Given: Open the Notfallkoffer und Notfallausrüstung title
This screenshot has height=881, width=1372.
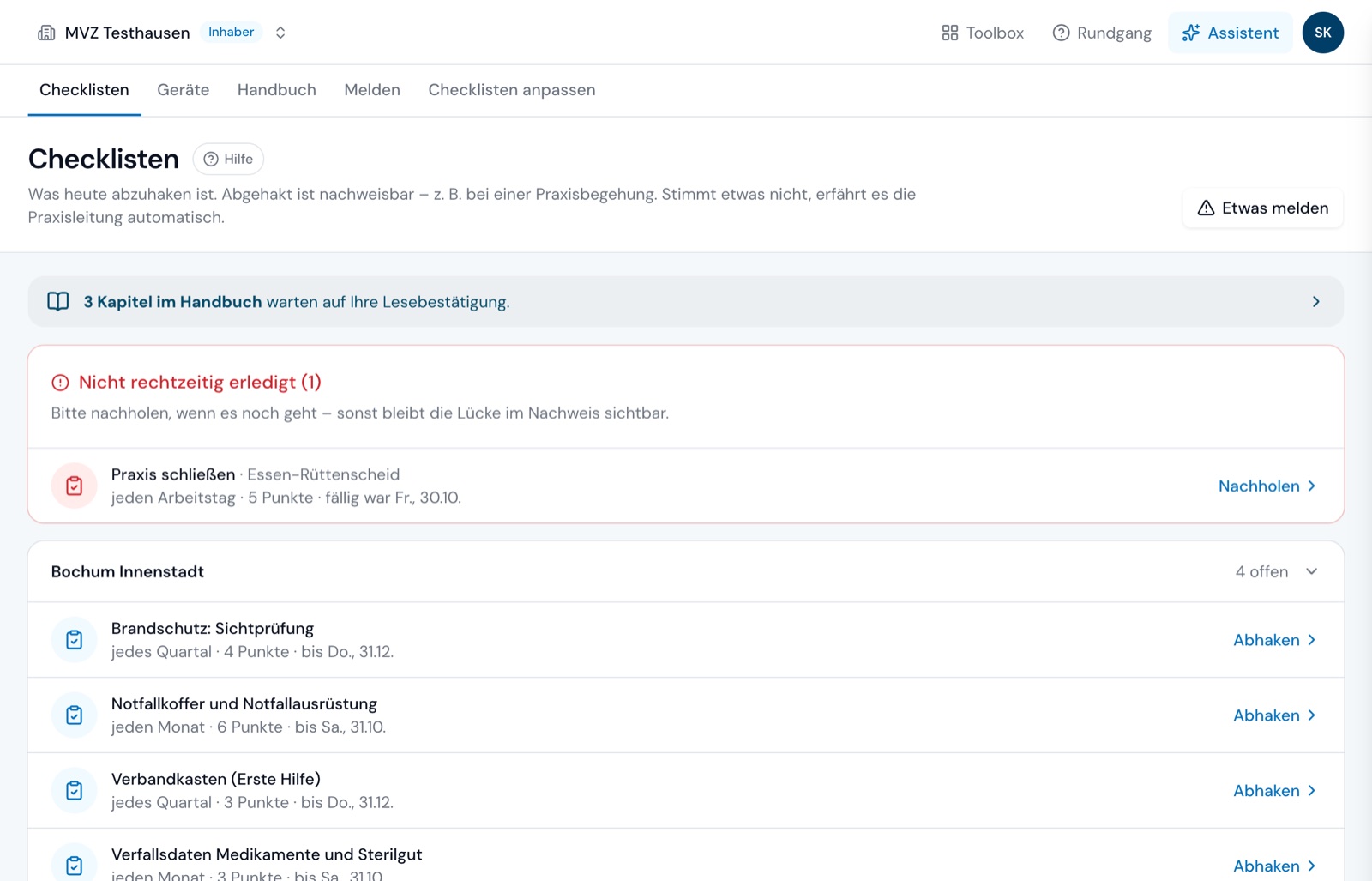Looking at the screenshot, I should tap(244, 704).
